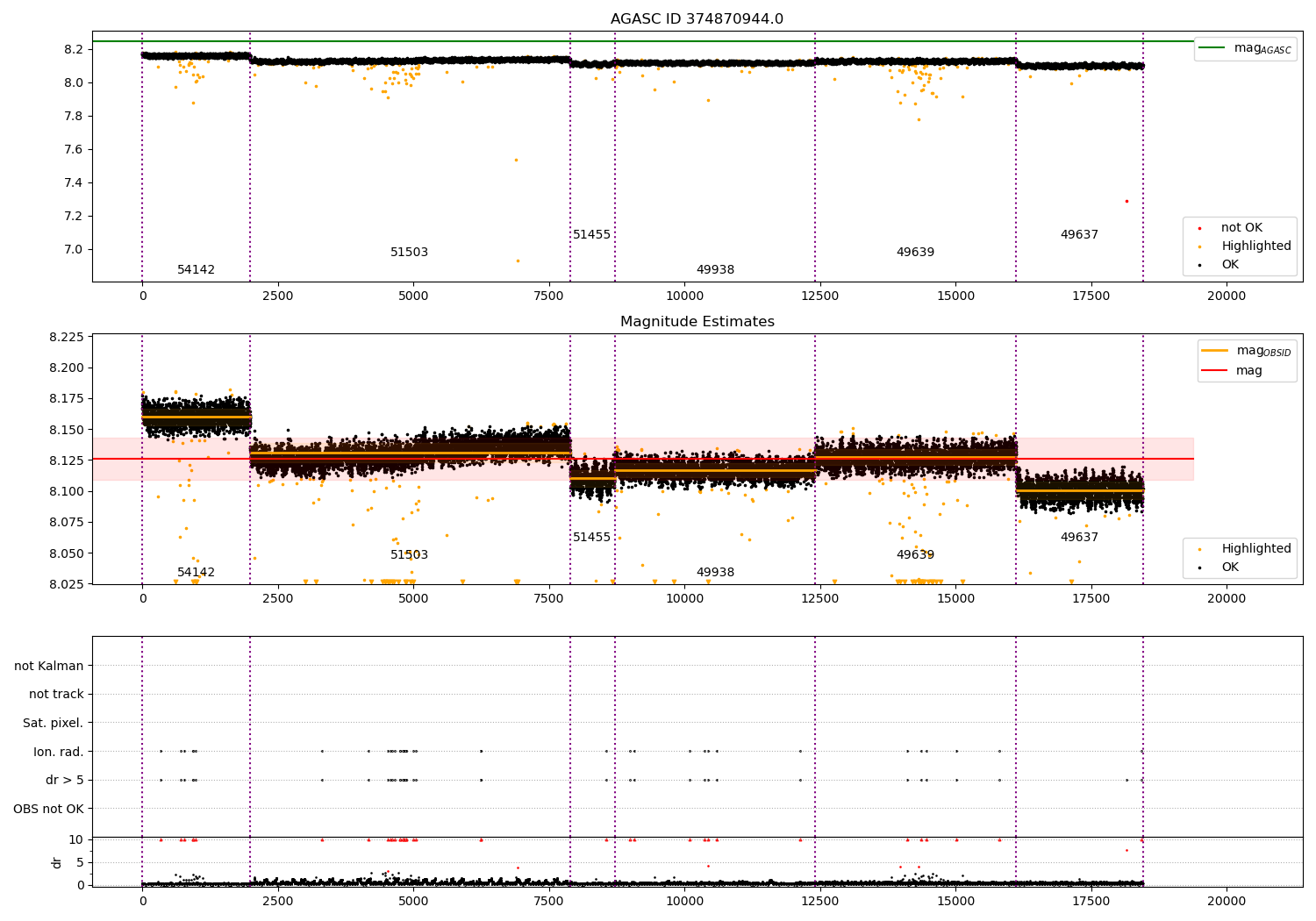Click the lowest orange outlier near magnitude 6.9
Image resolution: width=1316 pixels, height=921 pixels.
point(518,261)
